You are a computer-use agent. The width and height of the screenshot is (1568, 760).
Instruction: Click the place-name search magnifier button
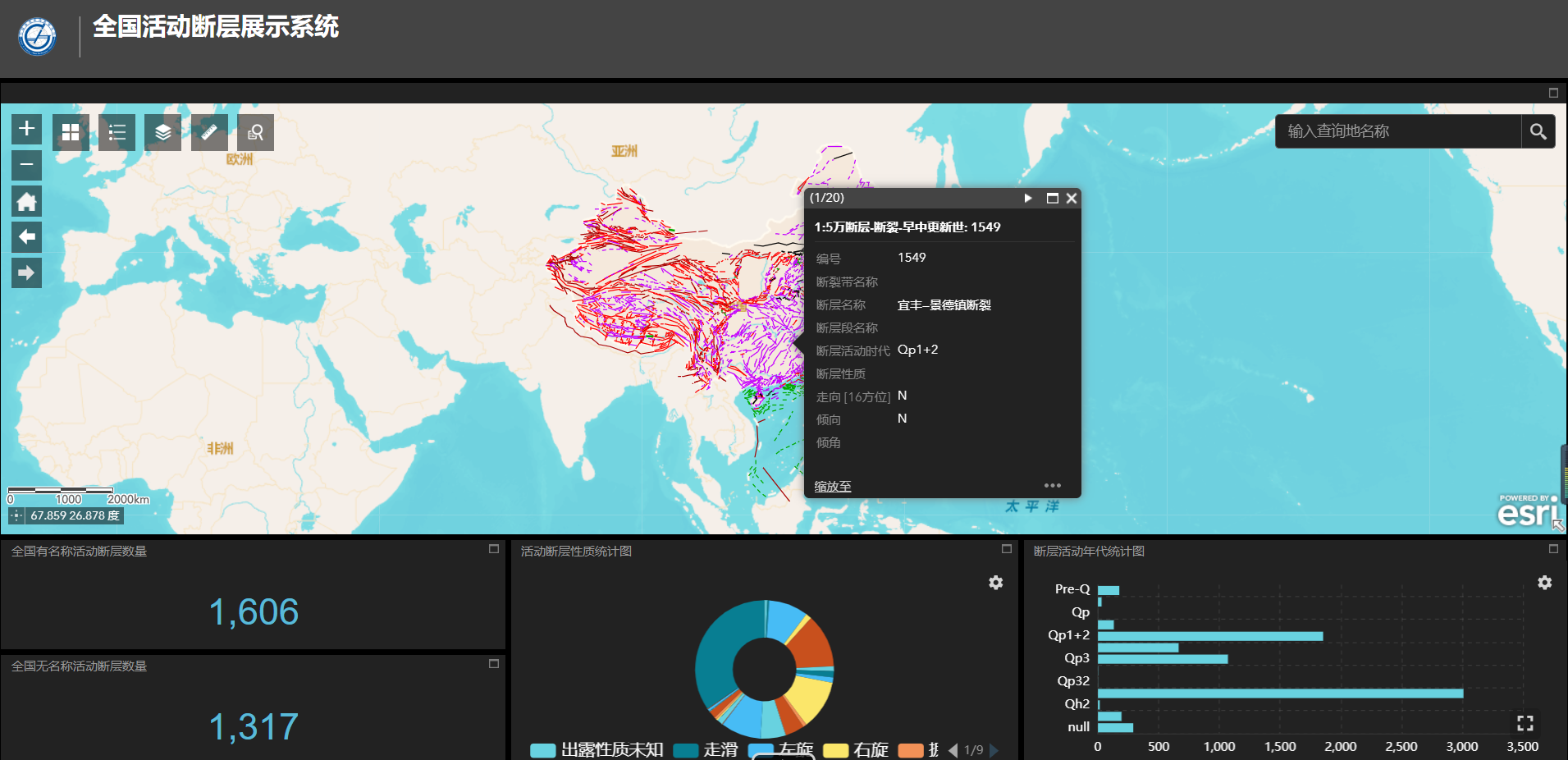pyautogui.click(x=1538, y=131)
